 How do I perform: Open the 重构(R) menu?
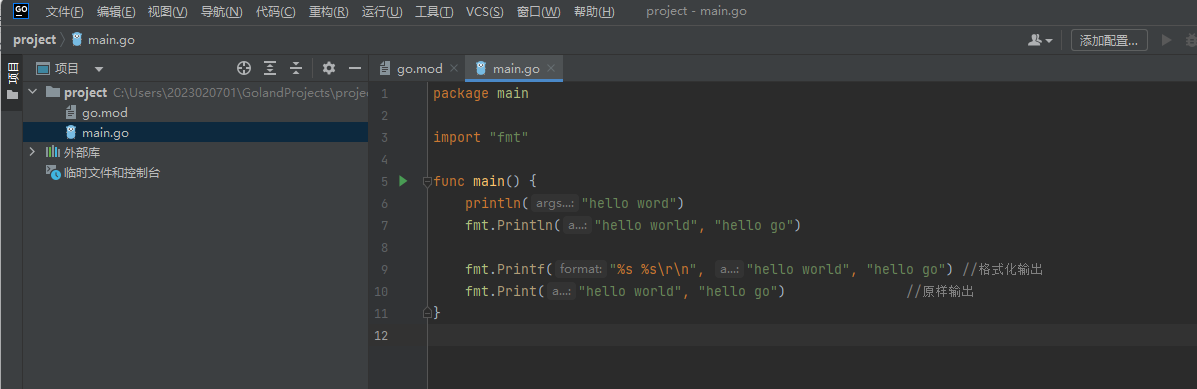tap(328, 11)
